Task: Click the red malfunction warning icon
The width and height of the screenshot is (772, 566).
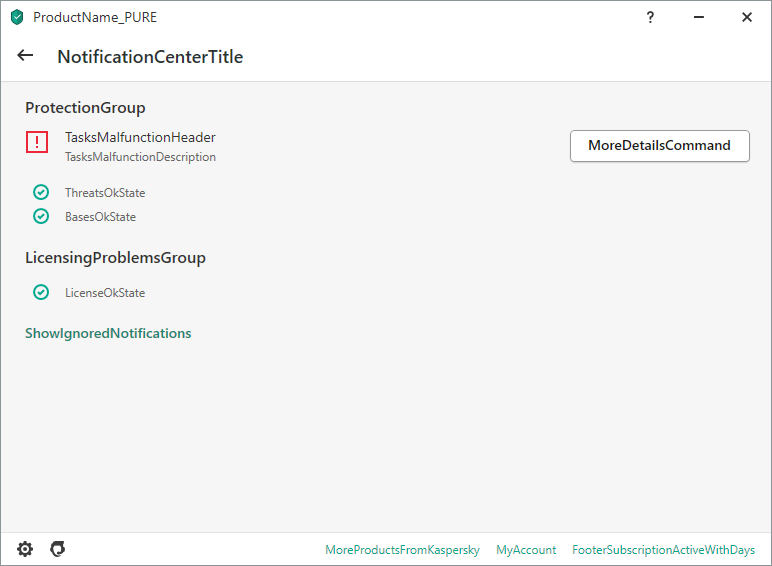Action: click(x=37, y=143)
